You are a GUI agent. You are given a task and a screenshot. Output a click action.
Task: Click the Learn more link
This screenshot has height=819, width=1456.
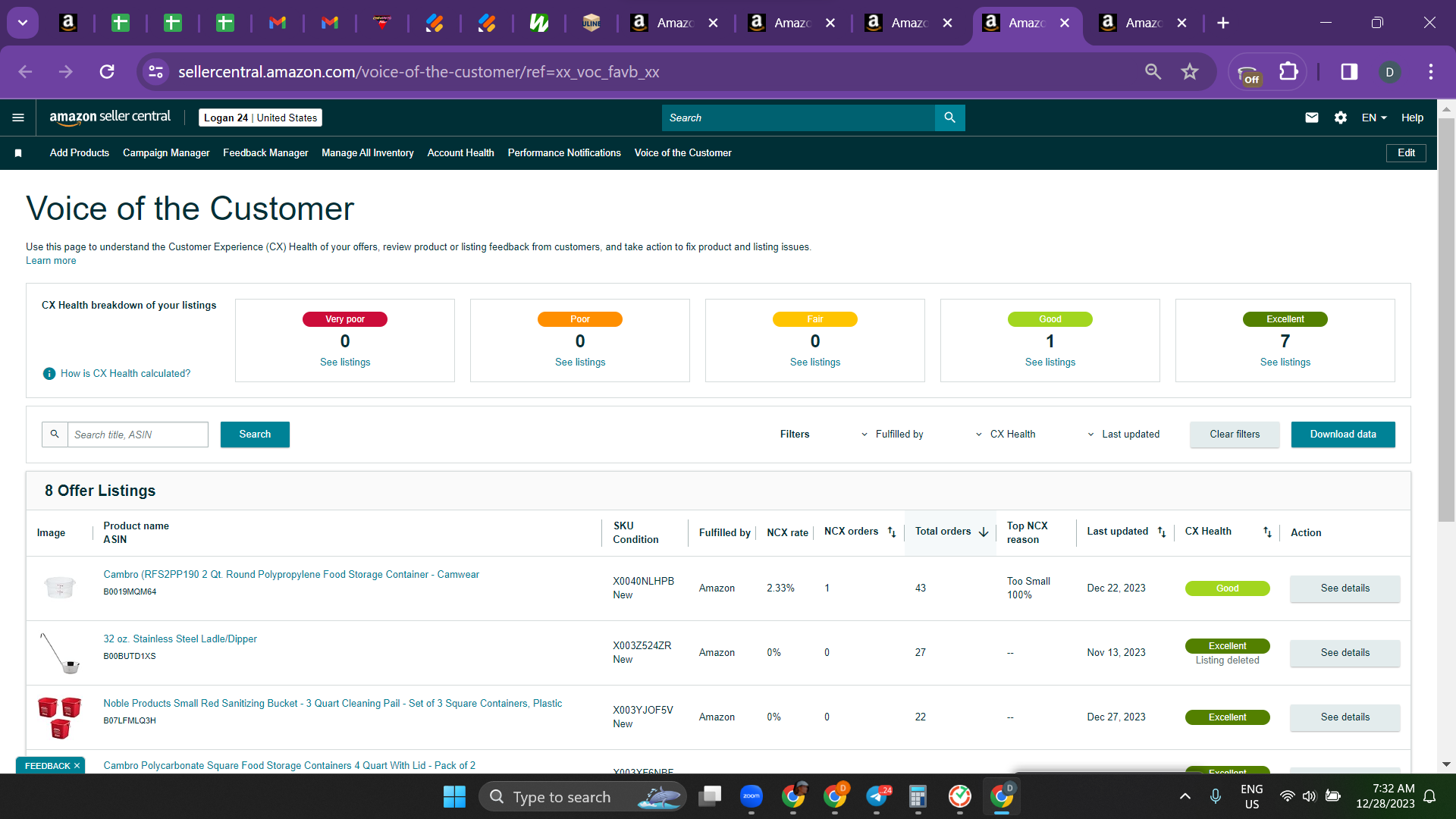[51, 261]
